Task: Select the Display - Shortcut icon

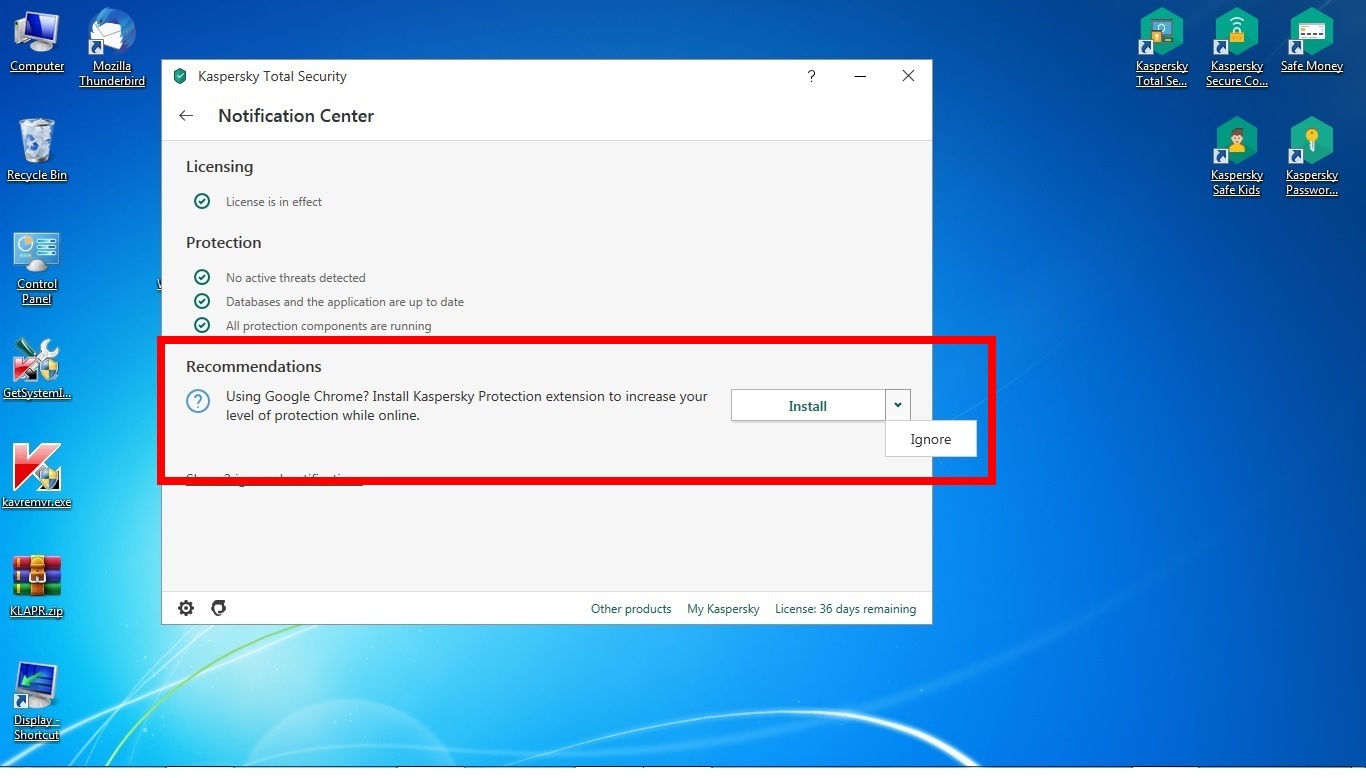Action: 37,701
